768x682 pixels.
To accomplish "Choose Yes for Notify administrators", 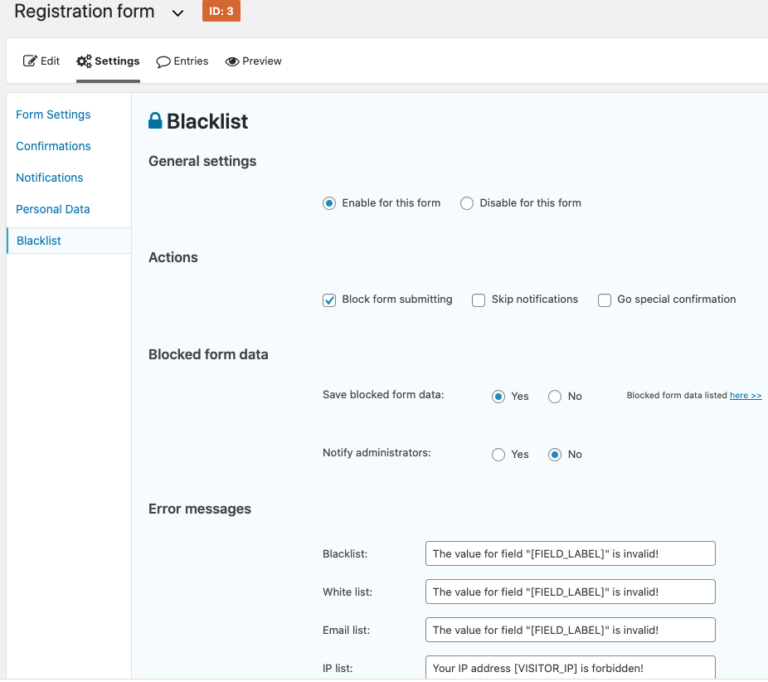I will click(x=498, y=455).
